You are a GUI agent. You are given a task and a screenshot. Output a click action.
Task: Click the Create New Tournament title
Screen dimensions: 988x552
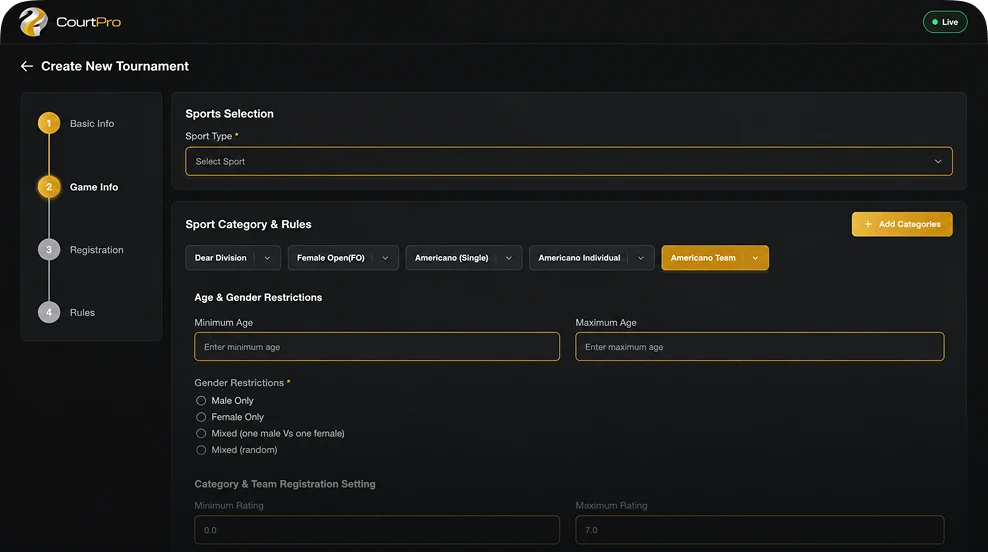tap(115, 66)
